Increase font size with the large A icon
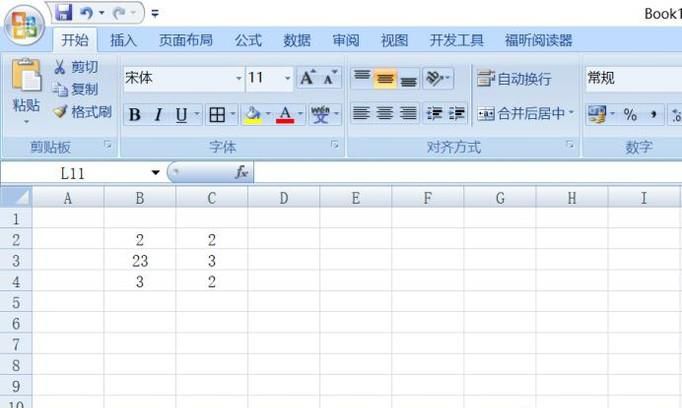This screenshot has height=408, width=682. (308, 78)
